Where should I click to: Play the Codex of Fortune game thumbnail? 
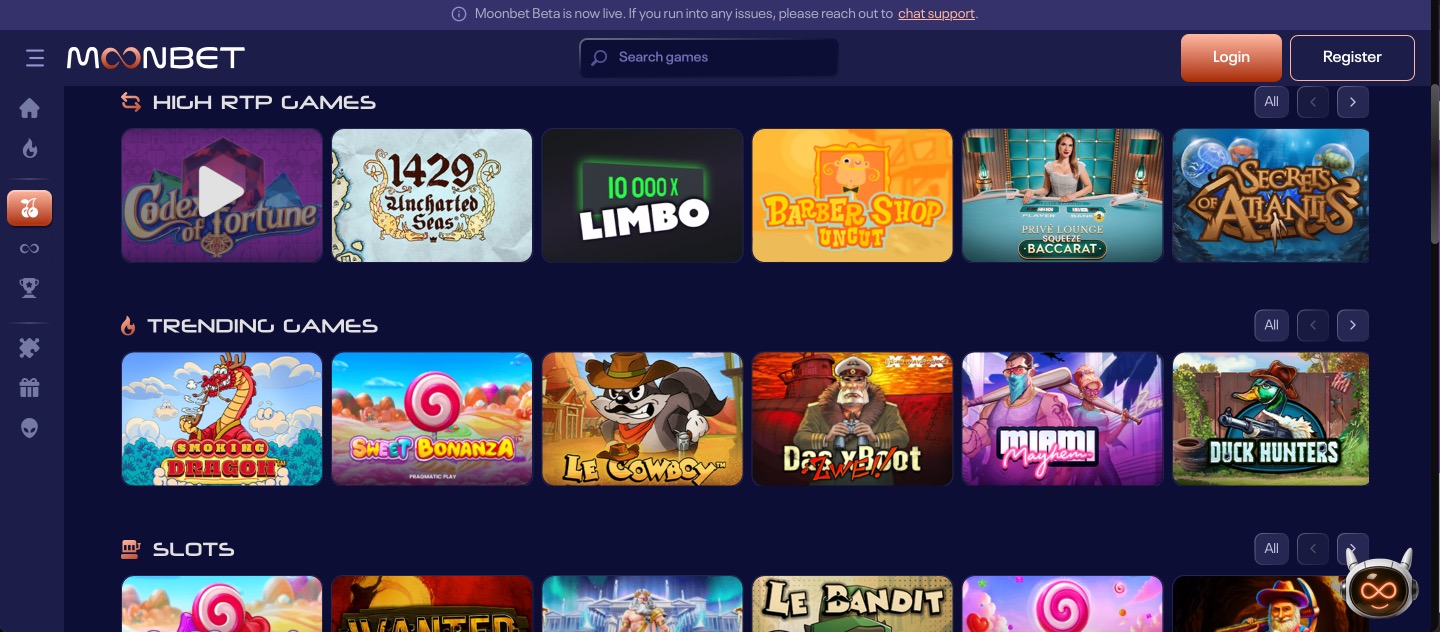tap(222, 195)
